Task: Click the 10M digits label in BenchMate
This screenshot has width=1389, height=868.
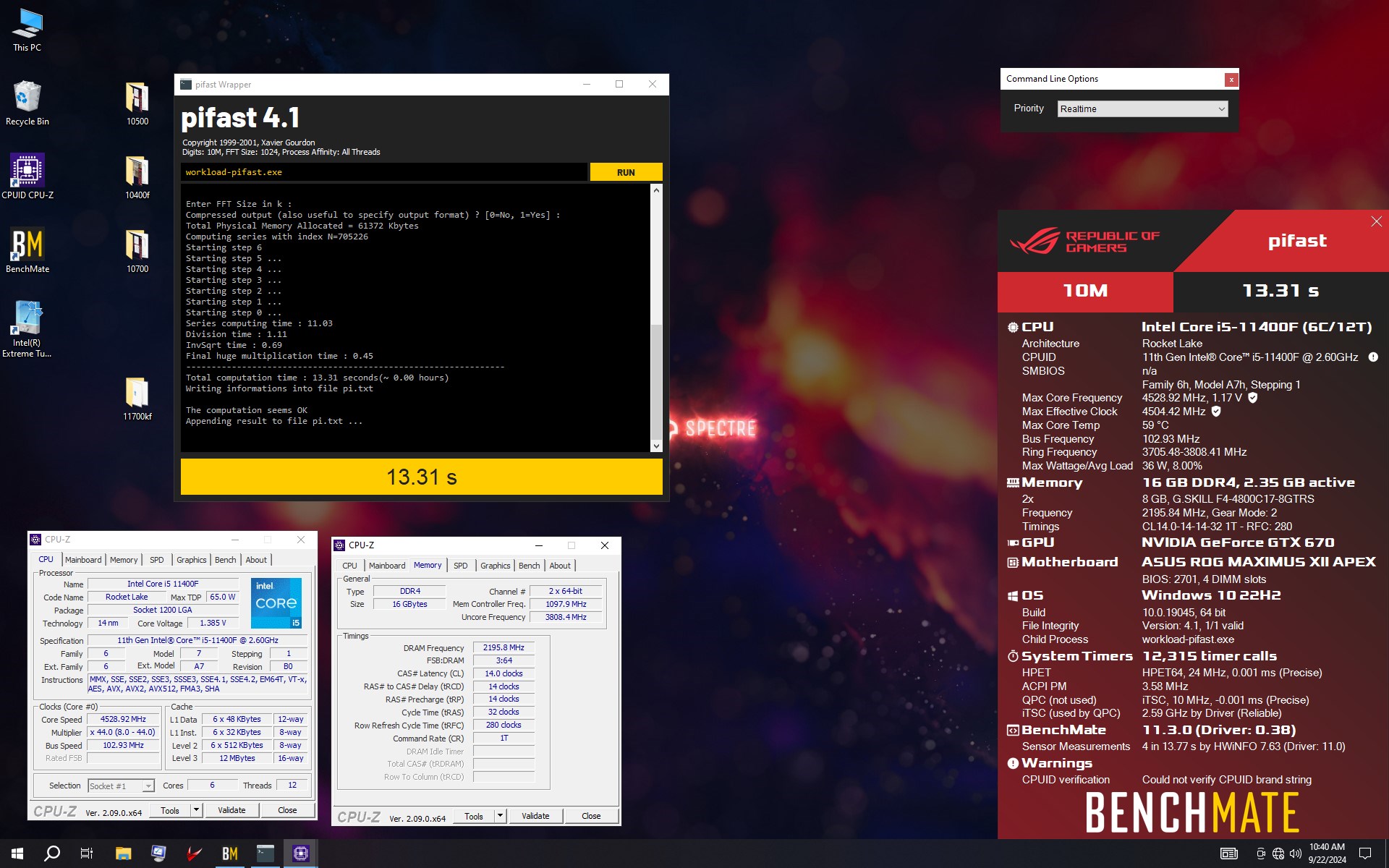Action: 1085,291
